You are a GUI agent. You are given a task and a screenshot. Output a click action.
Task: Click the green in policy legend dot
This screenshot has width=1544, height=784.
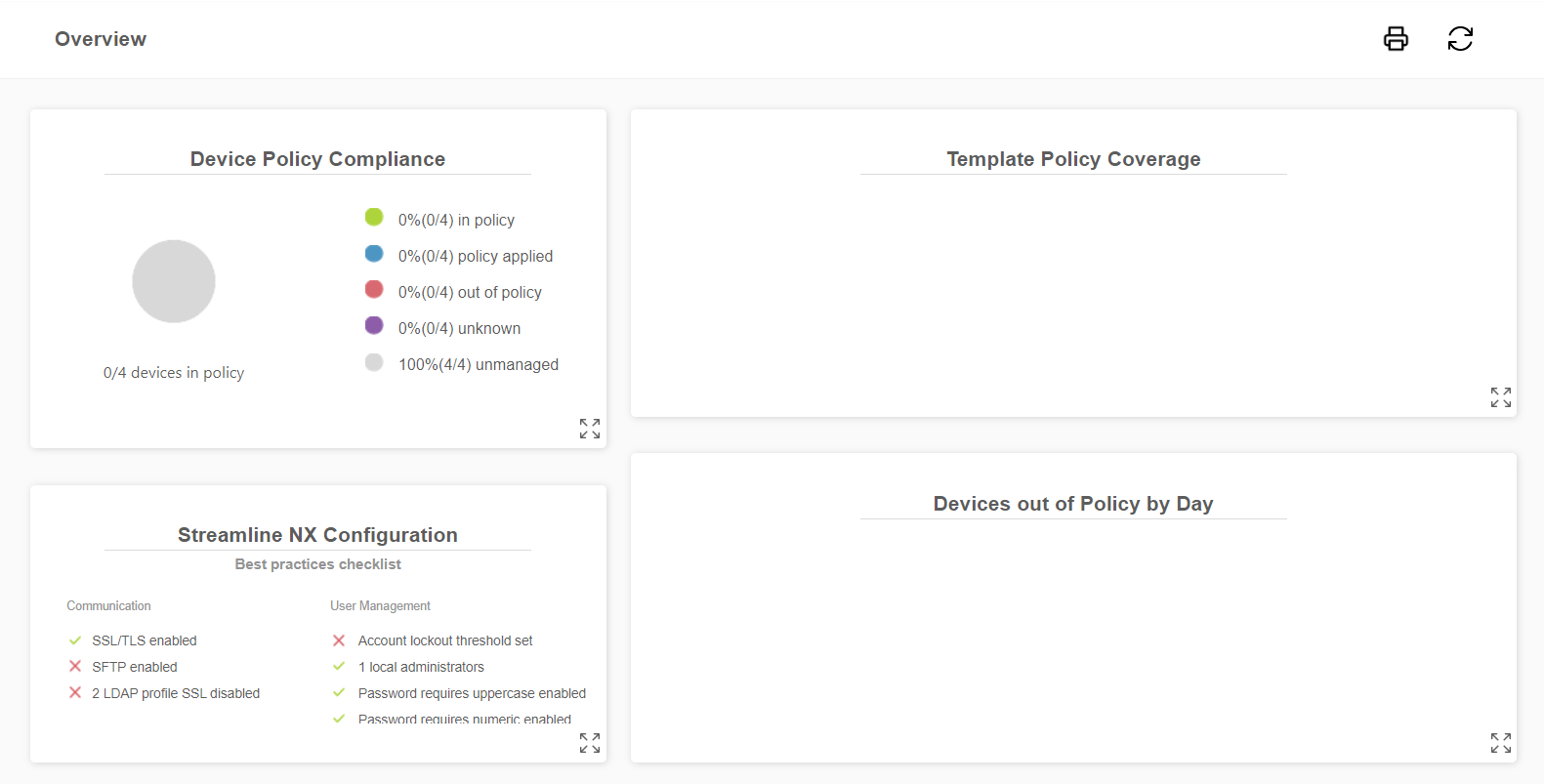pos(374,217)
